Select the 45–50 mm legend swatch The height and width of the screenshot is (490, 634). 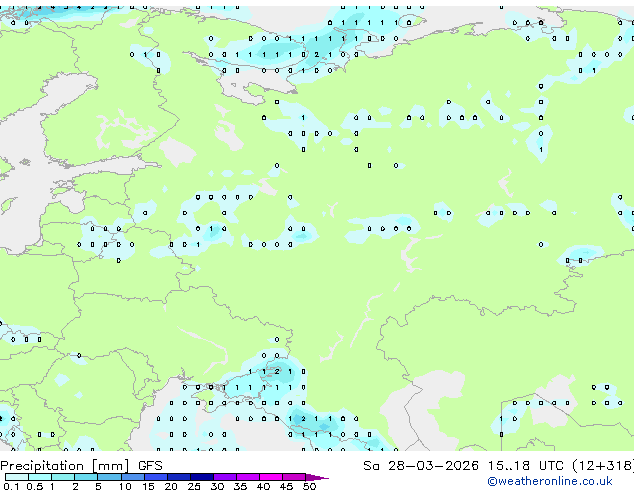(294, 477)
